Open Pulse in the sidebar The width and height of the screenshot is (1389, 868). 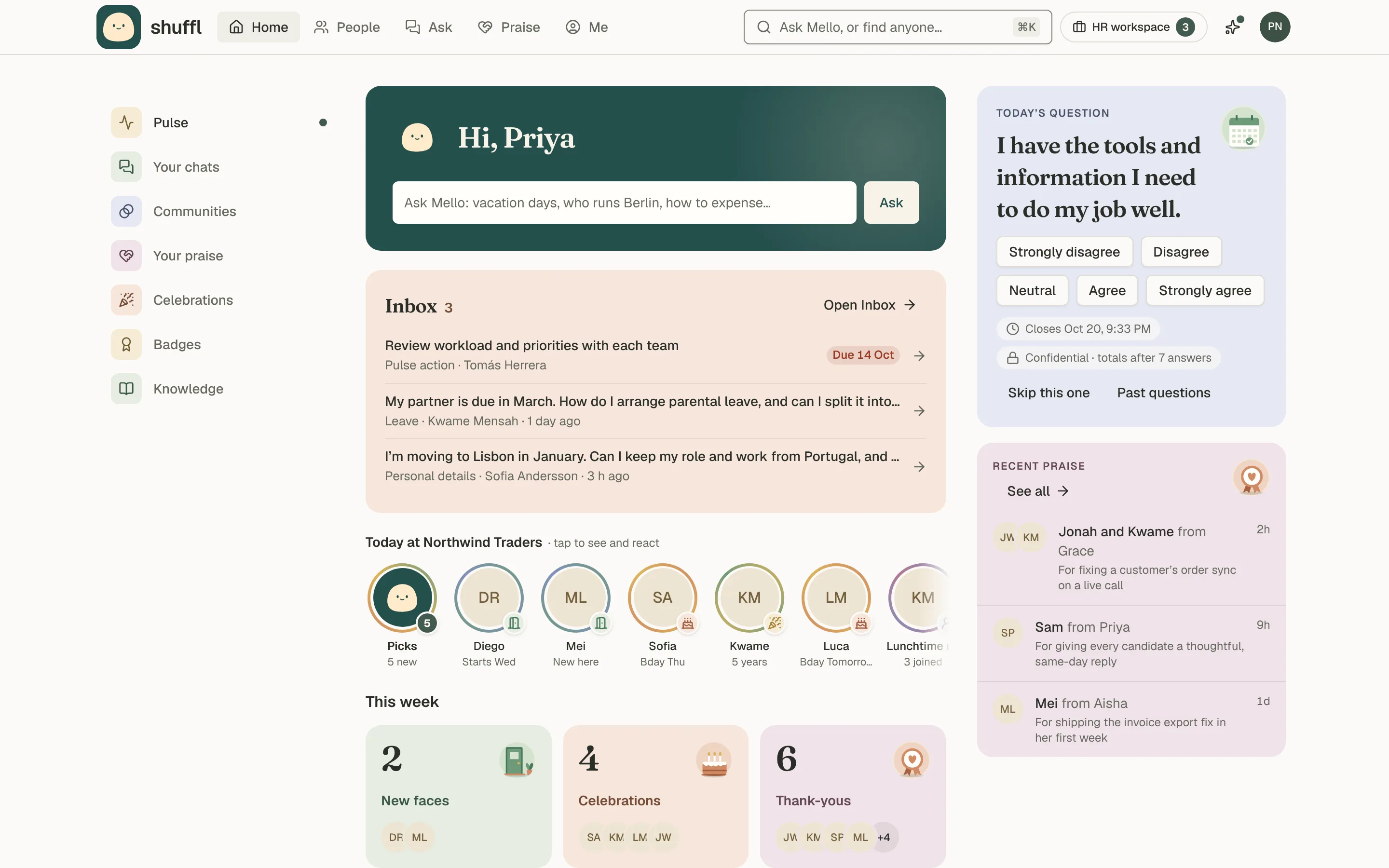tap(218, 122)
